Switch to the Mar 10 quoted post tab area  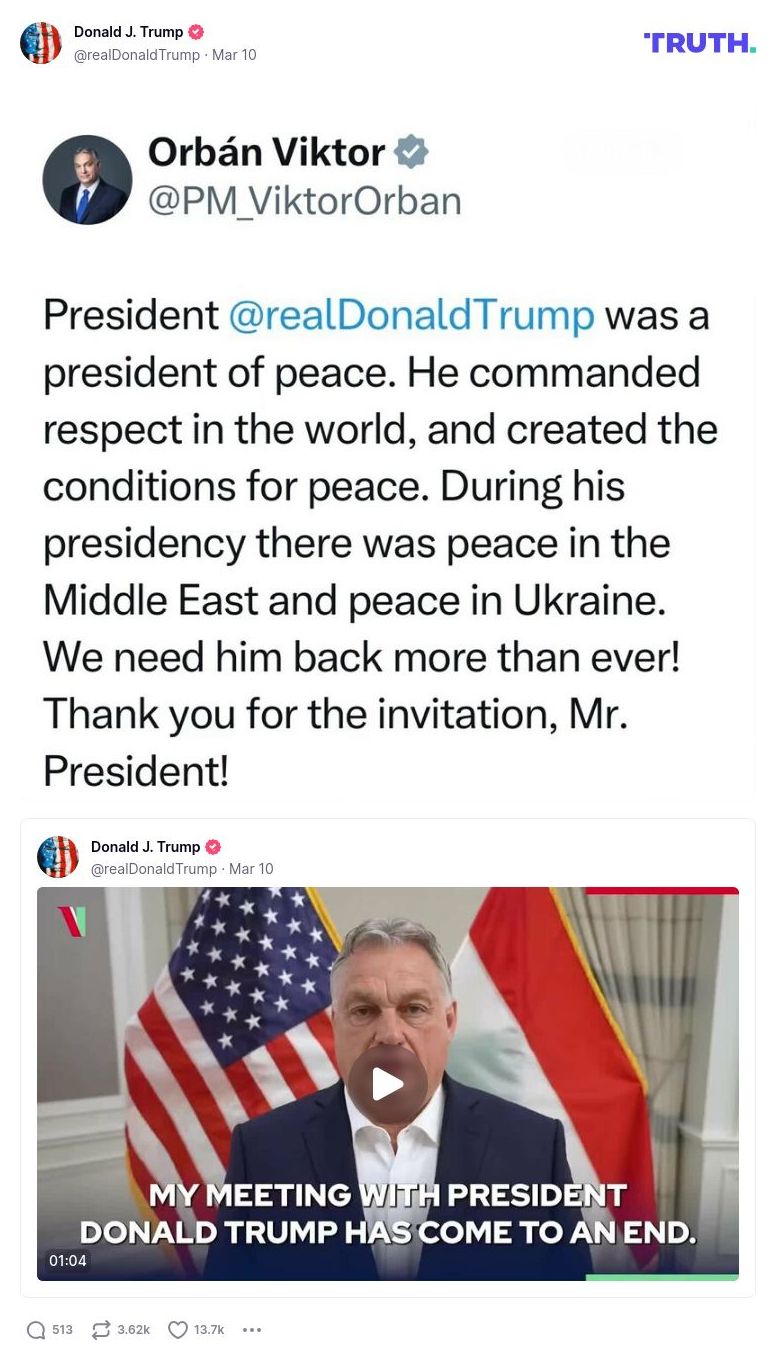pyautogui.click(x=250, y=869)
